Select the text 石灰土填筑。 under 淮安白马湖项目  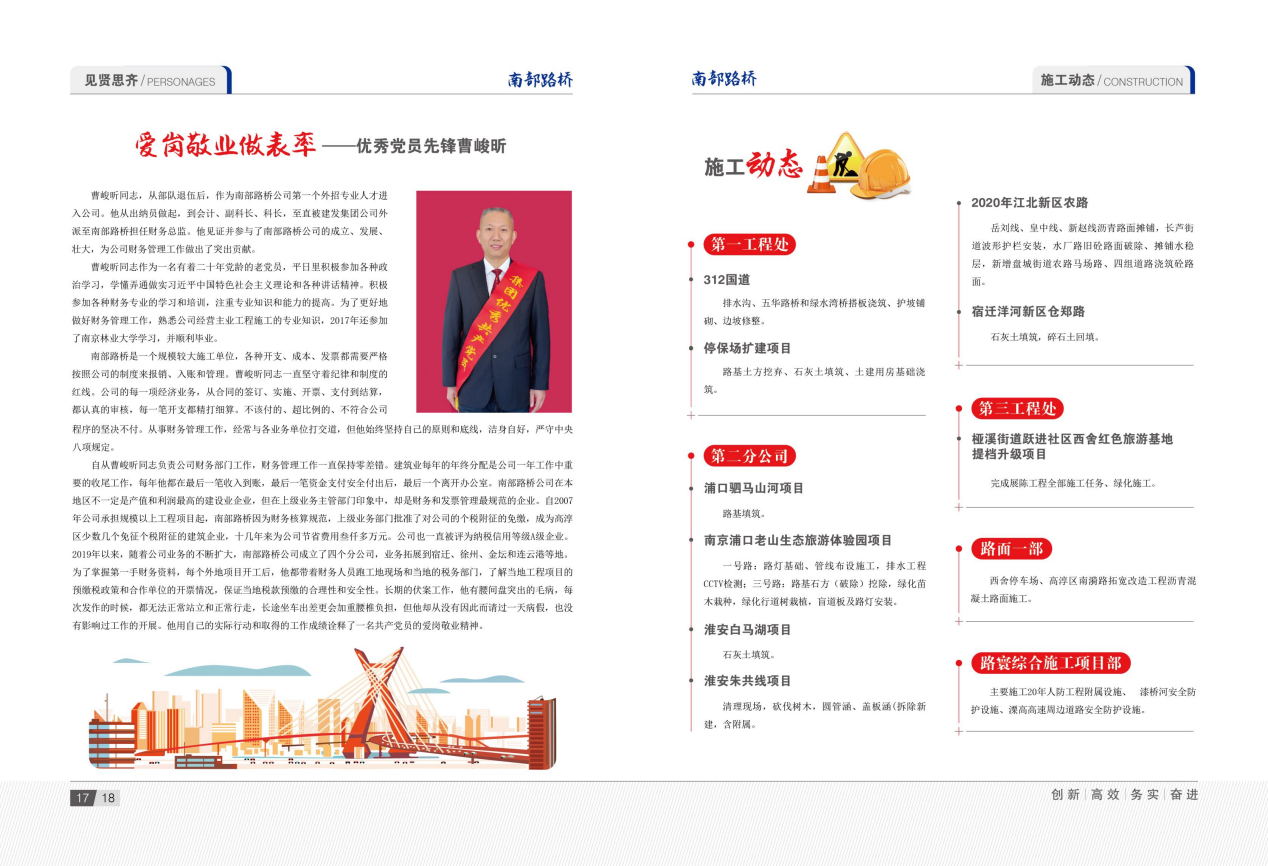tap(748, 655)
